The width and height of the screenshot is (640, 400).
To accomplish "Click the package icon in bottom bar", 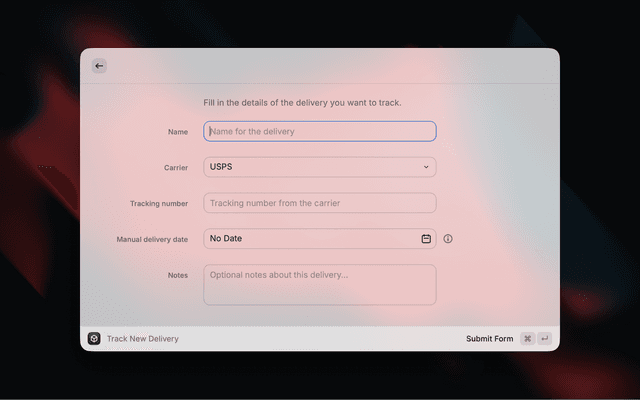I will point(94,339).
